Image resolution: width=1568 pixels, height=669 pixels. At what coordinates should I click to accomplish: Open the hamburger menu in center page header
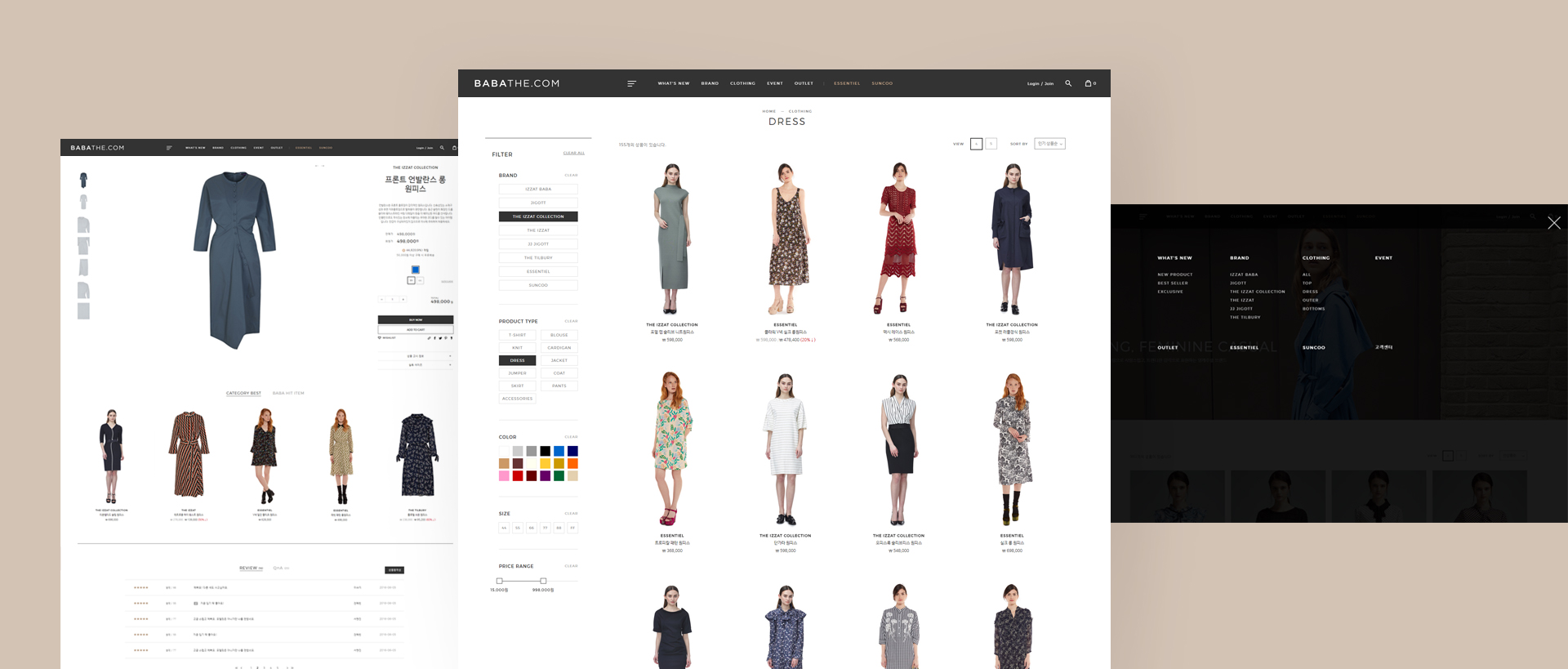coord(631,83)
